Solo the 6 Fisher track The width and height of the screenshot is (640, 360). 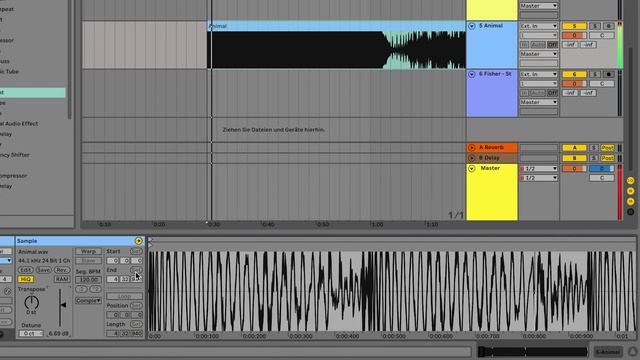[595, 74]
